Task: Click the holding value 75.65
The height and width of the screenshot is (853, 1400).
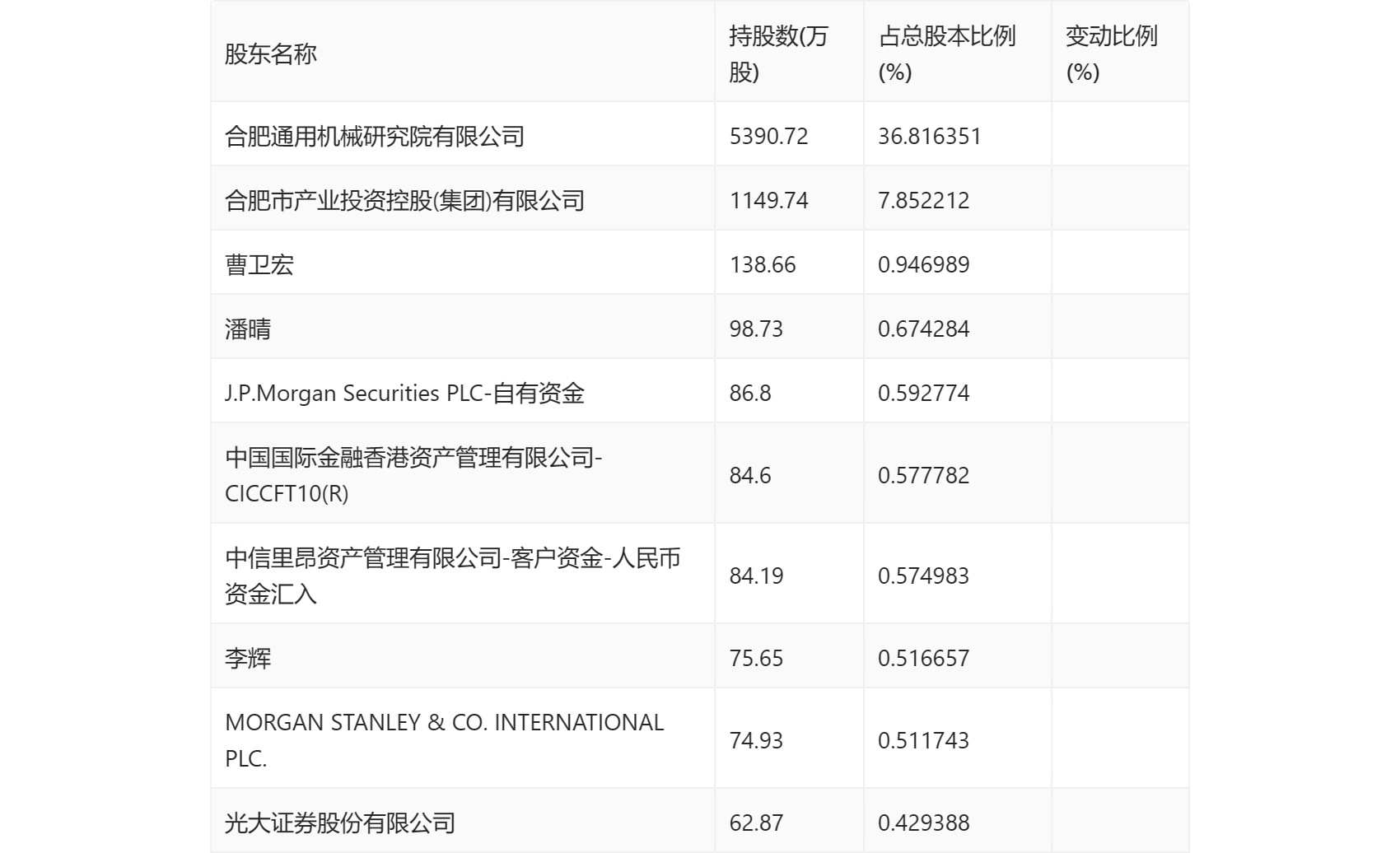Action: coord(756,658)
